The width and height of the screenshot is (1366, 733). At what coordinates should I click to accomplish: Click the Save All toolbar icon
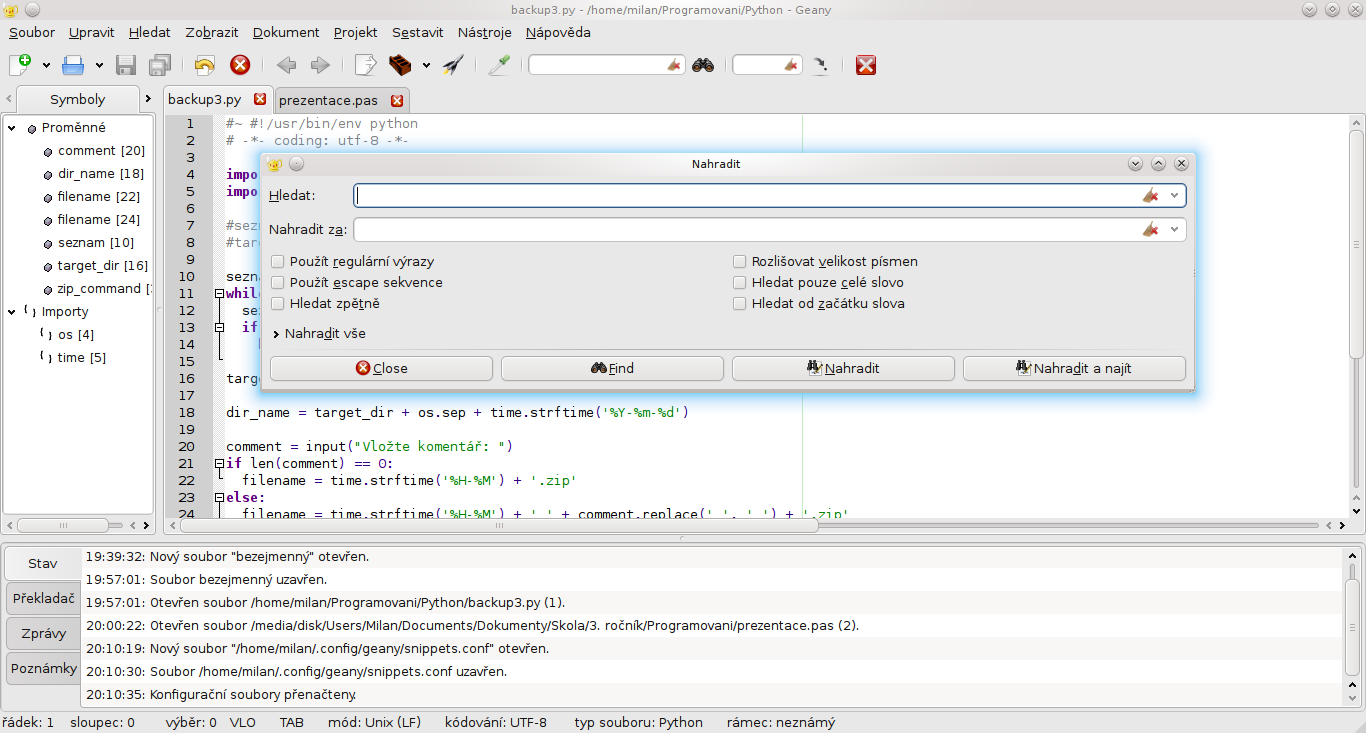click(x=160, y=65)
